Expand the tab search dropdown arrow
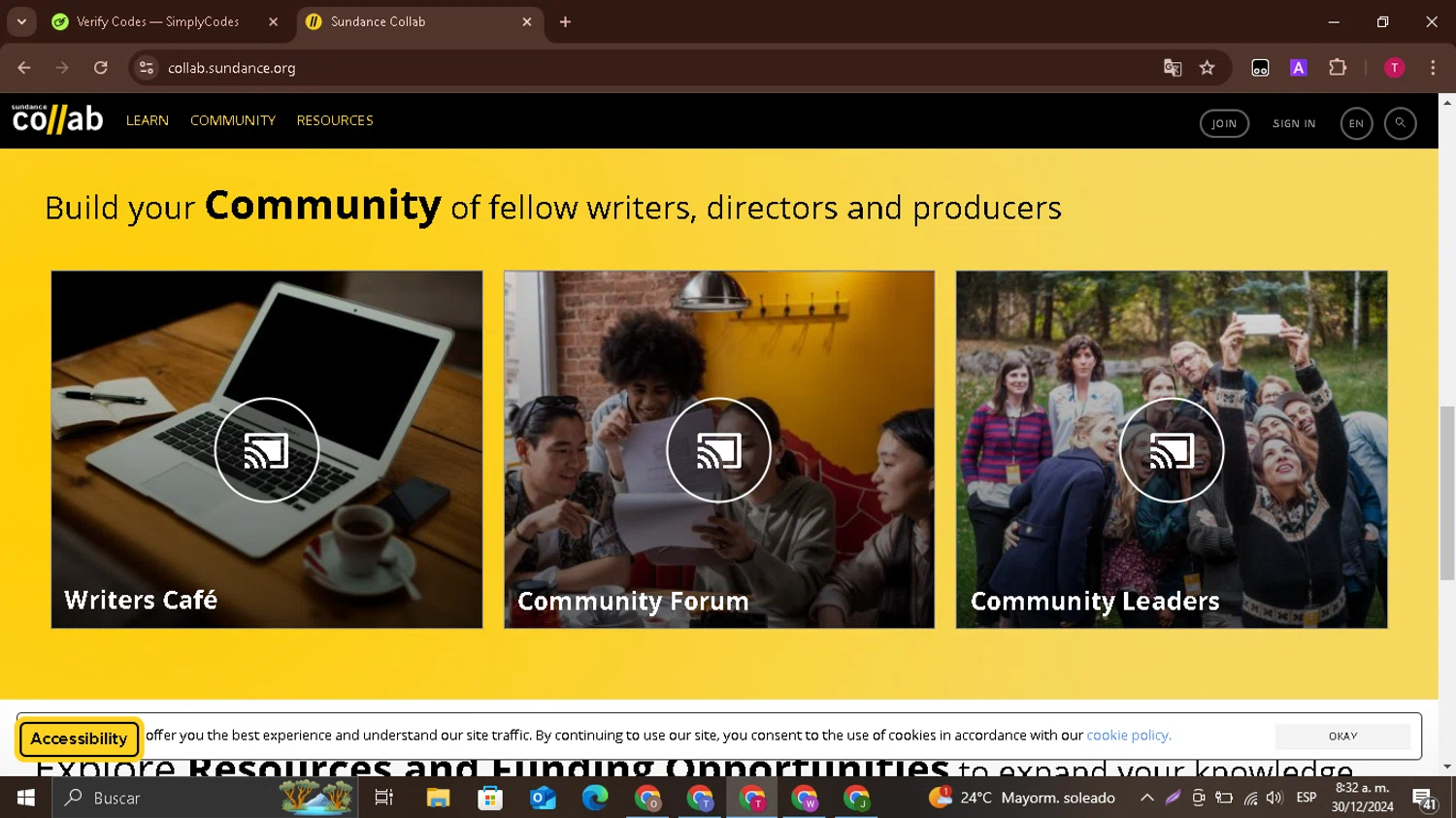The image size is (1456, 818). (21, 21)
